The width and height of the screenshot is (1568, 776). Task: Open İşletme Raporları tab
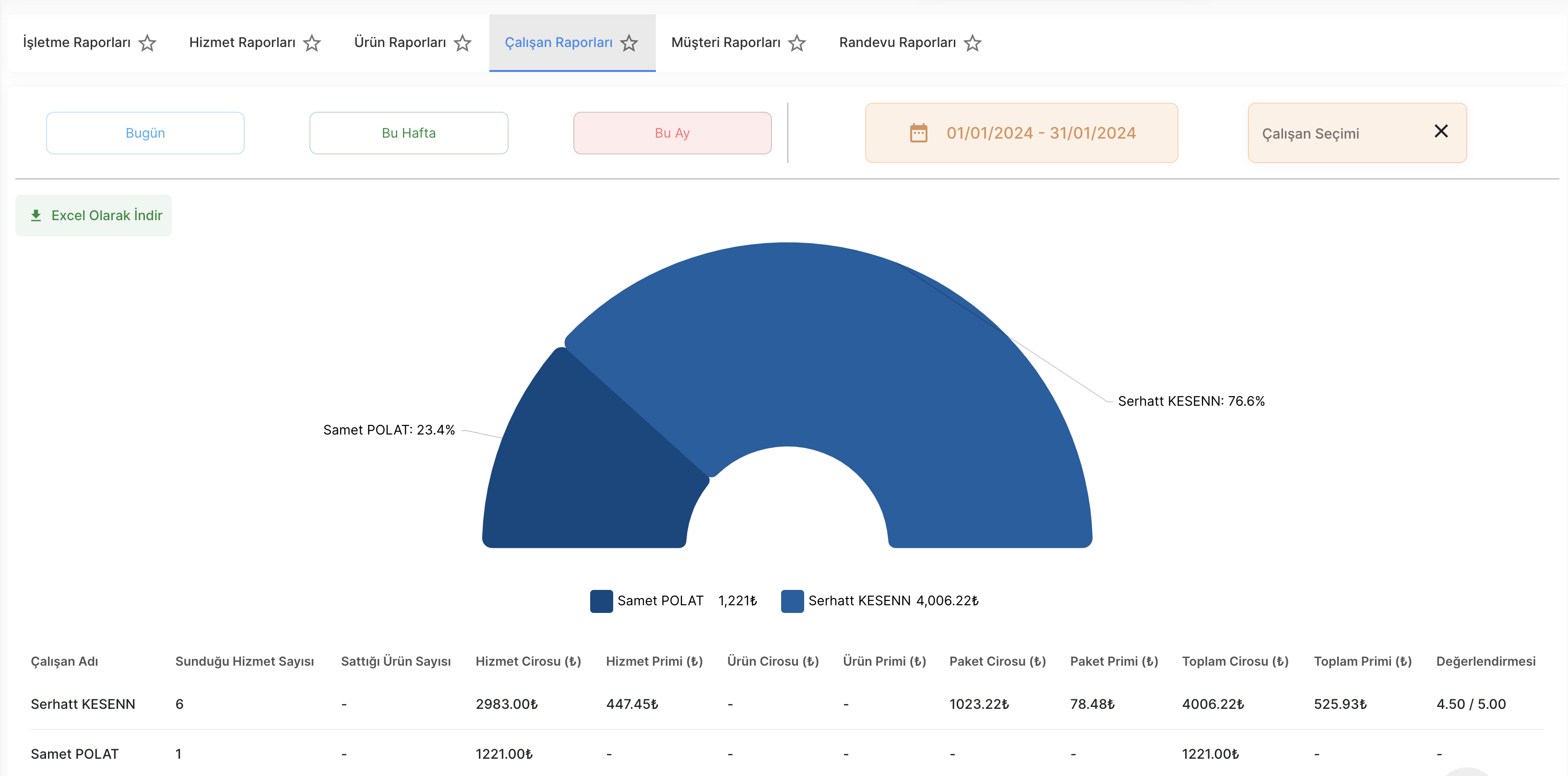77,43
